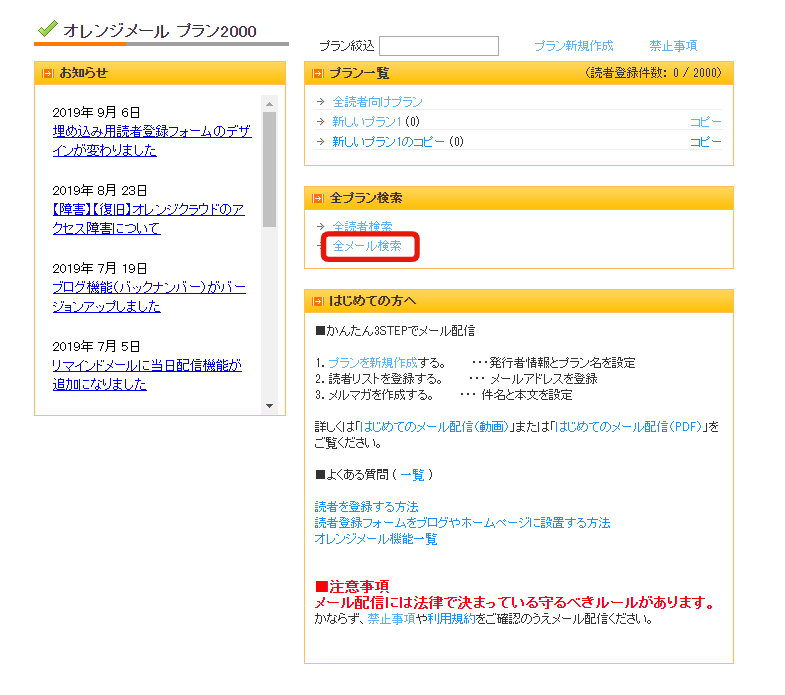The image size is (785, 695).
Task: Click the 全プラン検索 panel header icon
Action: 317,198
